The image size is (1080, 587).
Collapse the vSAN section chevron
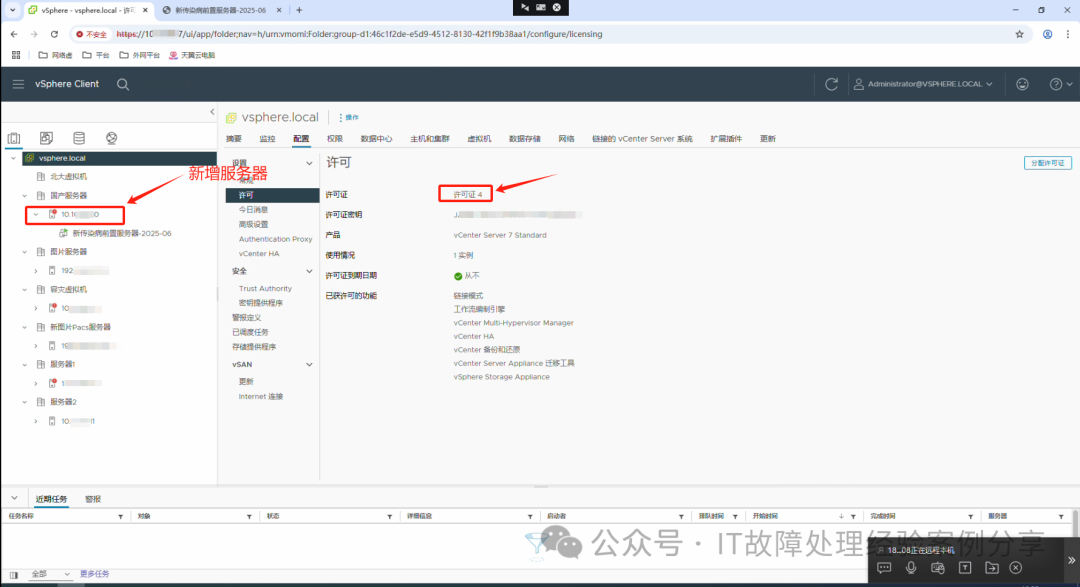pyautogui.click(x=309, y=364)
